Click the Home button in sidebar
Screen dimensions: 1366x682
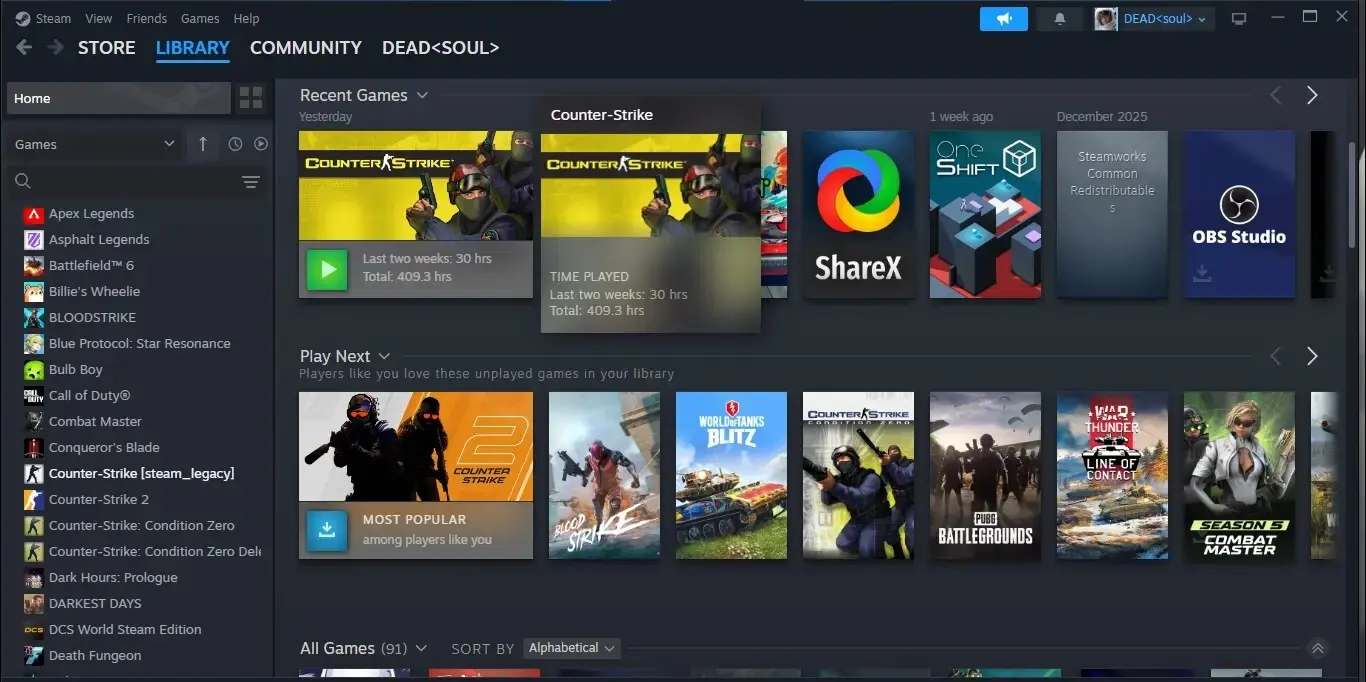pyautogui.click(x=119, y=98)
